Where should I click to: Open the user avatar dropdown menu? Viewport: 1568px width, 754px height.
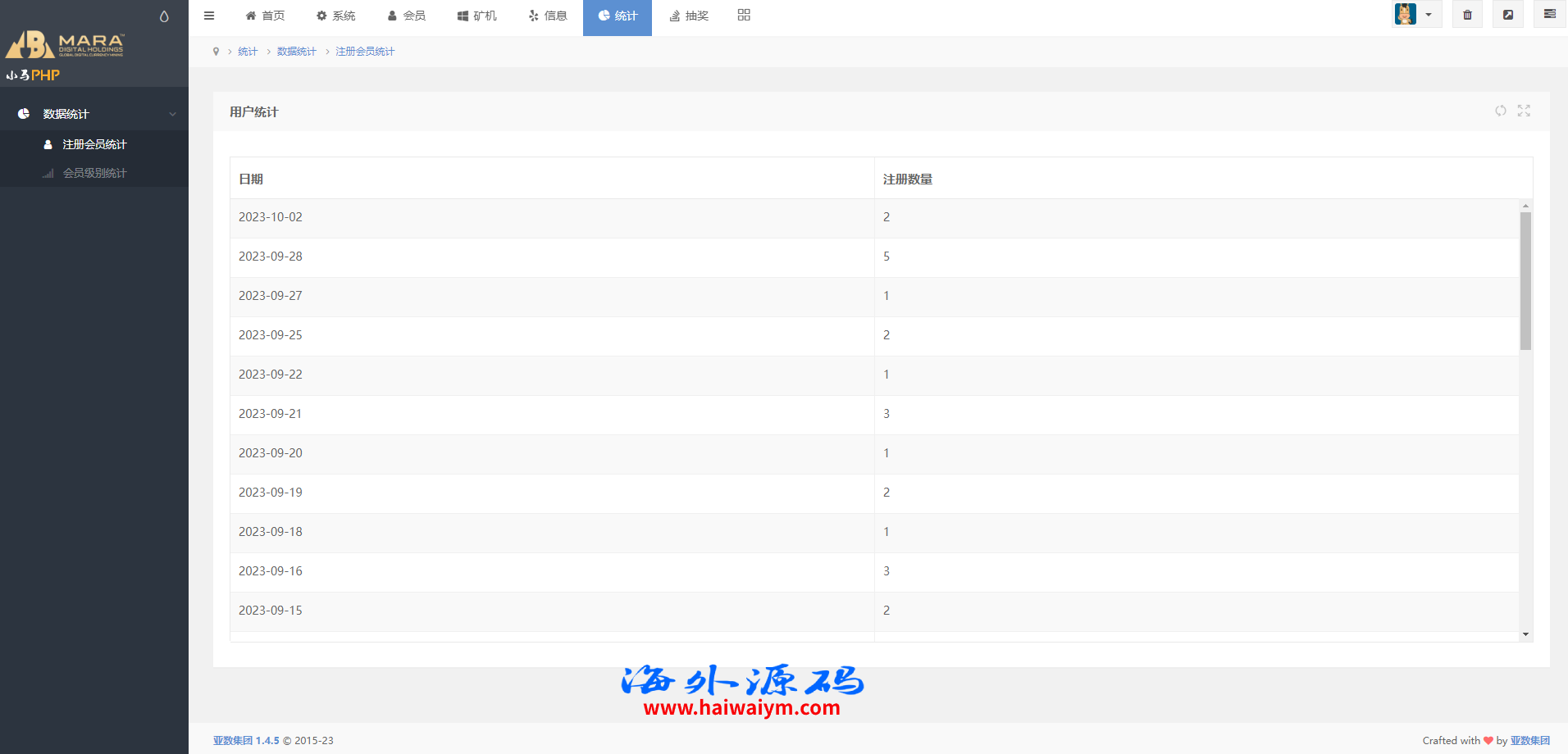pyautogui.click(x=1415, y=15)
